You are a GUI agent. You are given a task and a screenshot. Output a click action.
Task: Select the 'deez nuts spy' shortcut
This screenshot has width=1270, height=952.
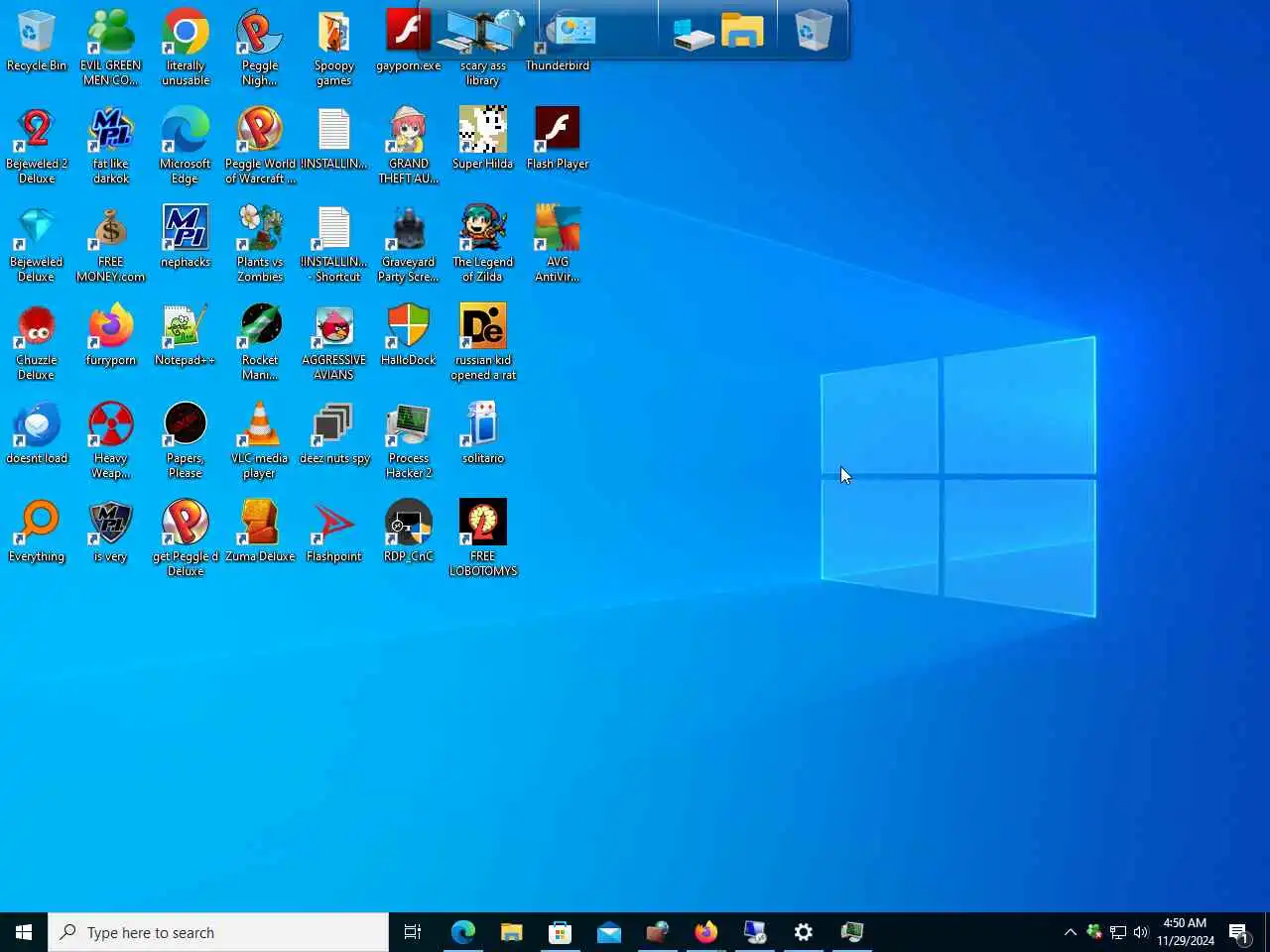[x=334, y=433]
